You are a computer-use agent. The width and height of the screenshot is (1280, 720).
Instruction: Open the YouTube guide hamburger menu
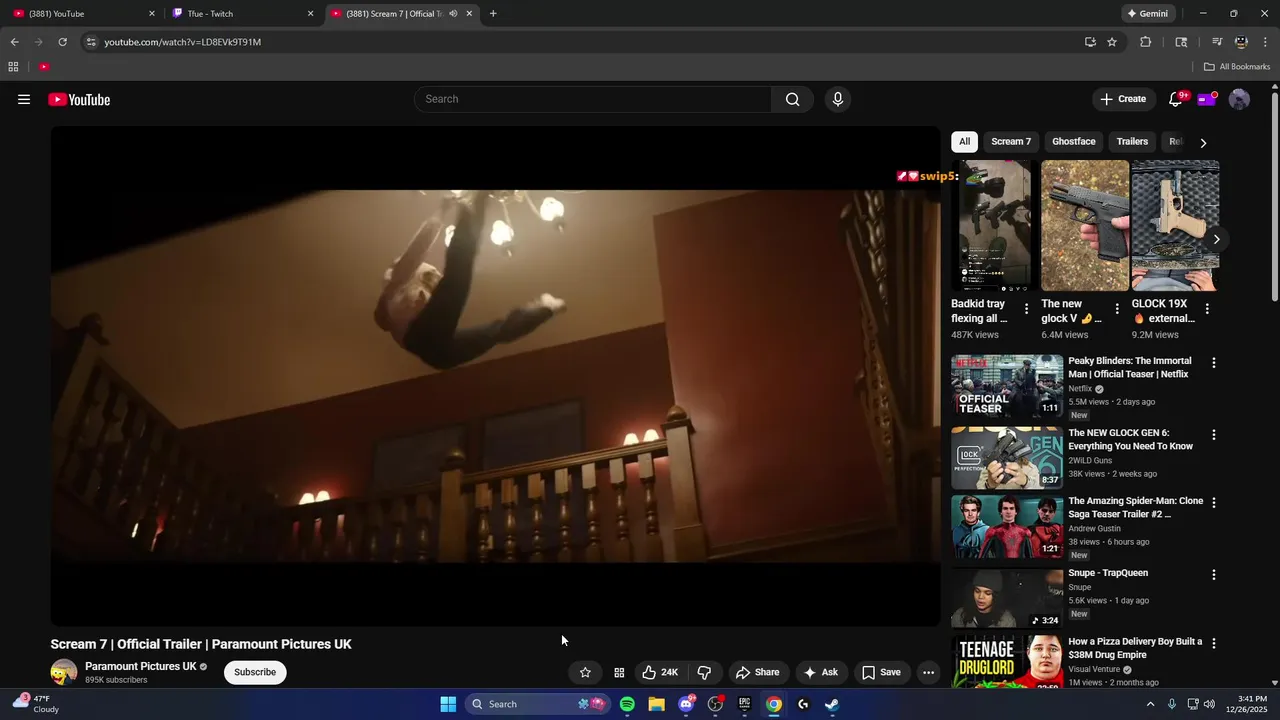click(24, 99)
